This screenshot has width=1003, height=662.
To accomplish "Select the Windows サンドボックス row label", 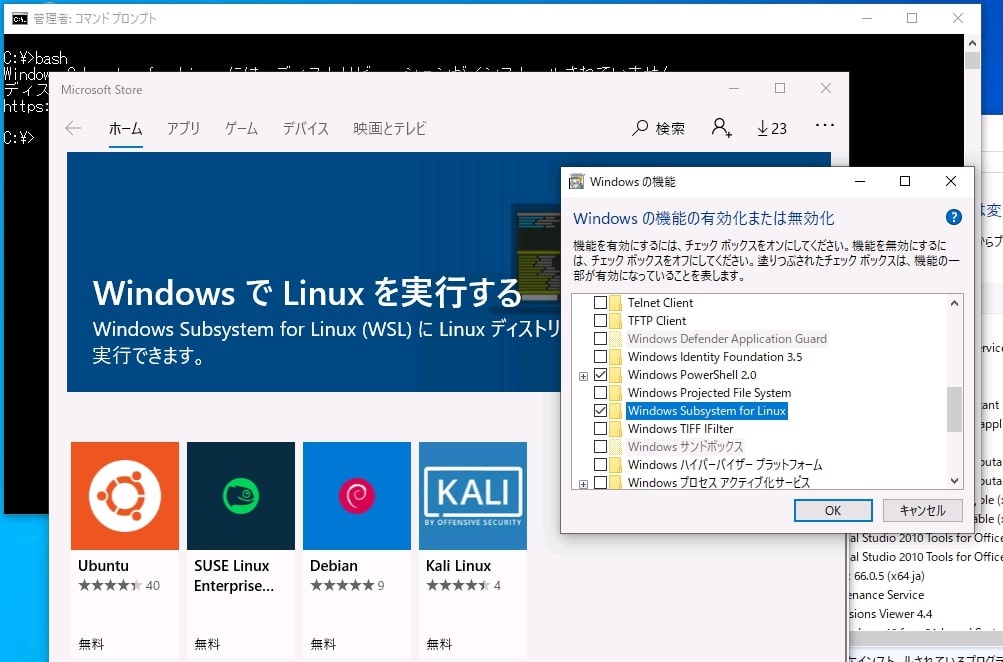I will (x=685, y=446).
